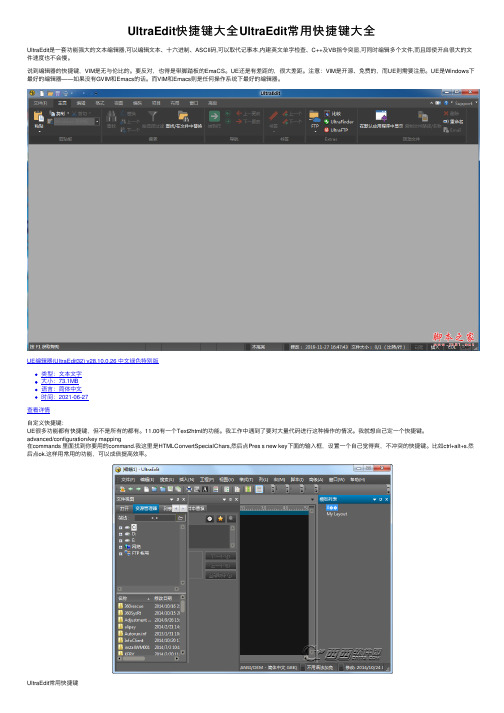Viewport: 504px width, 713px height.
Task: Click the file list horizontal scrollbar
Action: tap(149, 658)
